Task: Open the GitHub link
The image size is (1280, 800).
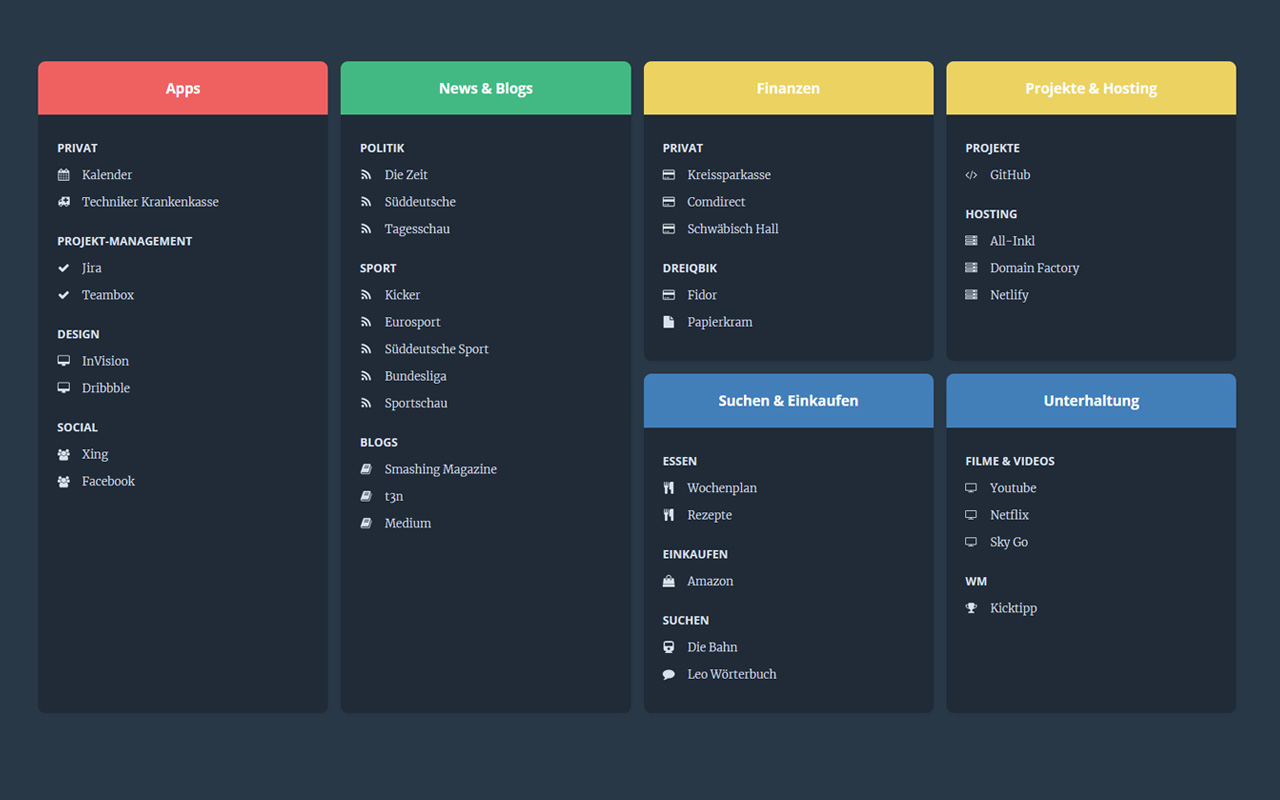Action: click(x=1010, y=175)
